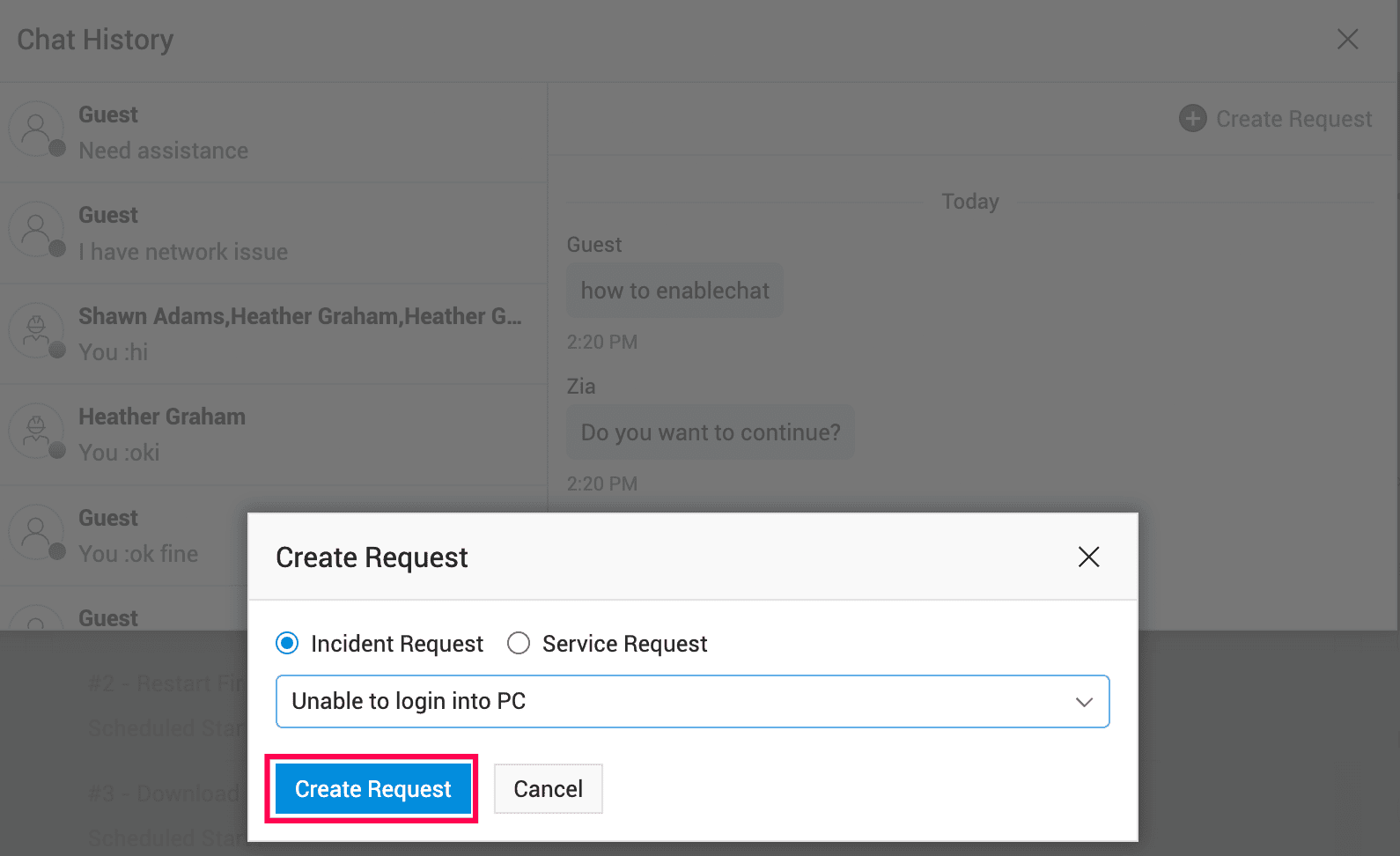1400x856 pixels.
Task: Close the Chat History panel
Action: pos(1347,39)
